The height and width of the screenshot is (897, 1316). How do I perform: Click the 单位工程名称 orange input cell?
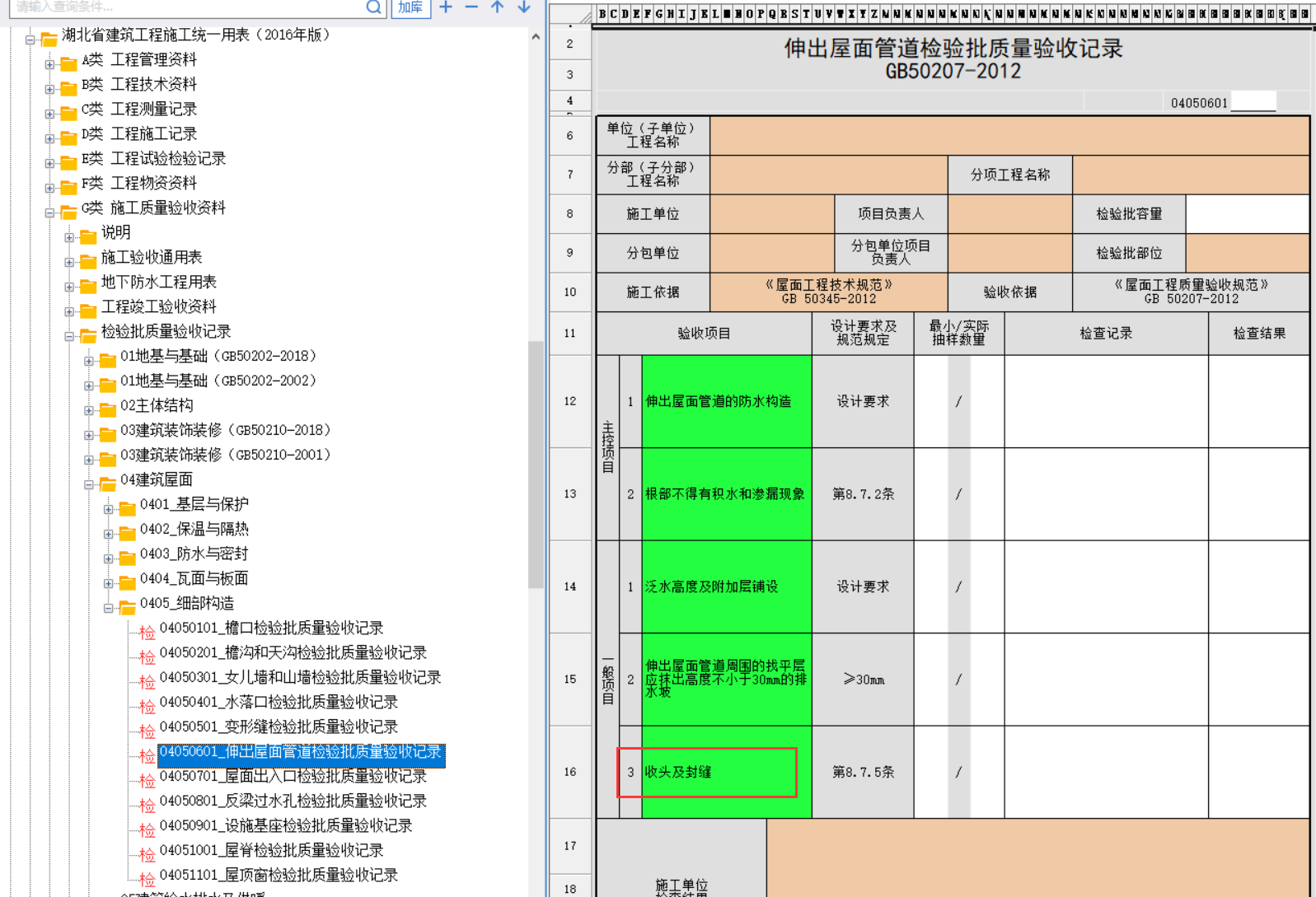(x=1009, y=135)
